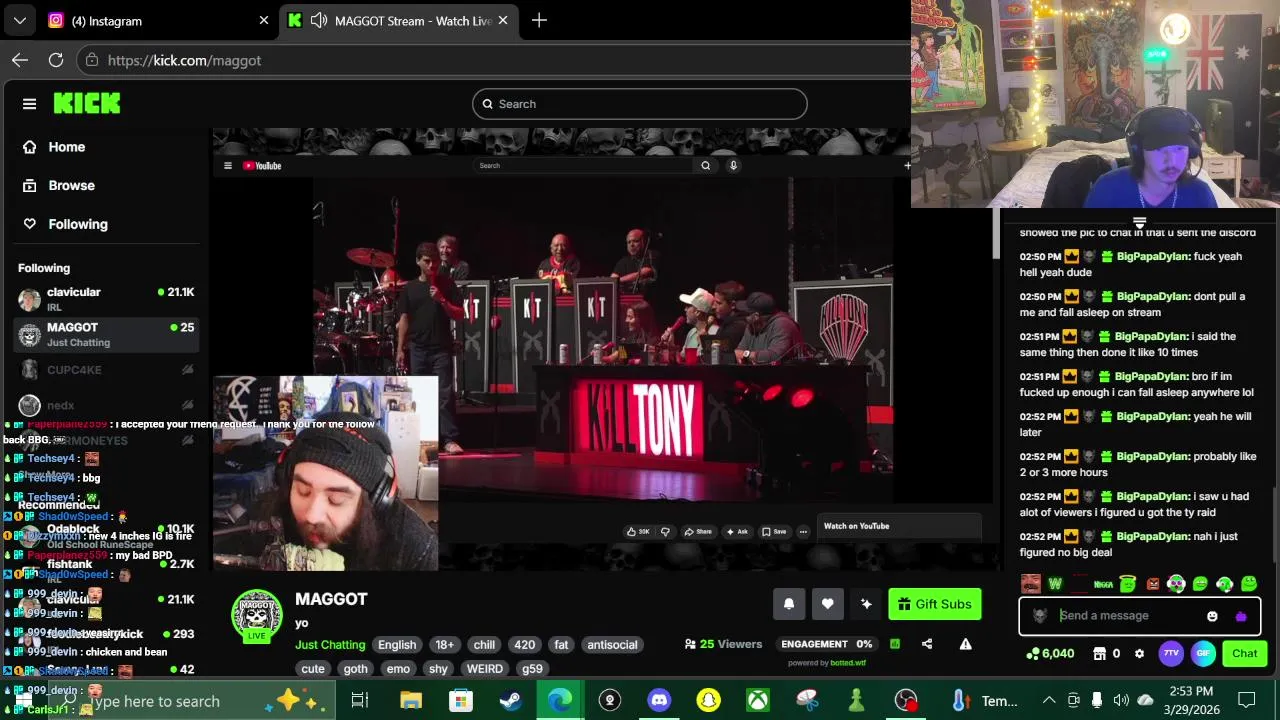Viewport: 1280px width, 720px height.
Task: Click Task View on the taskbar
Action: pos(360,700)
